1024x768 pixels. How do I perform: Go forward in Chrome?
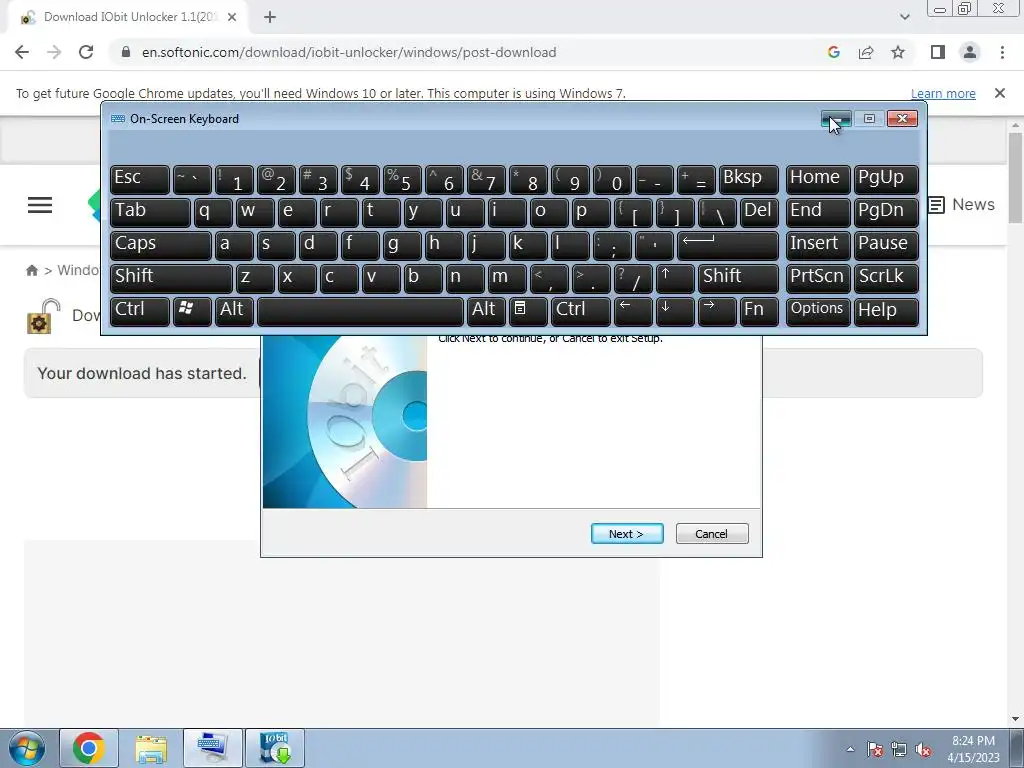54,52
